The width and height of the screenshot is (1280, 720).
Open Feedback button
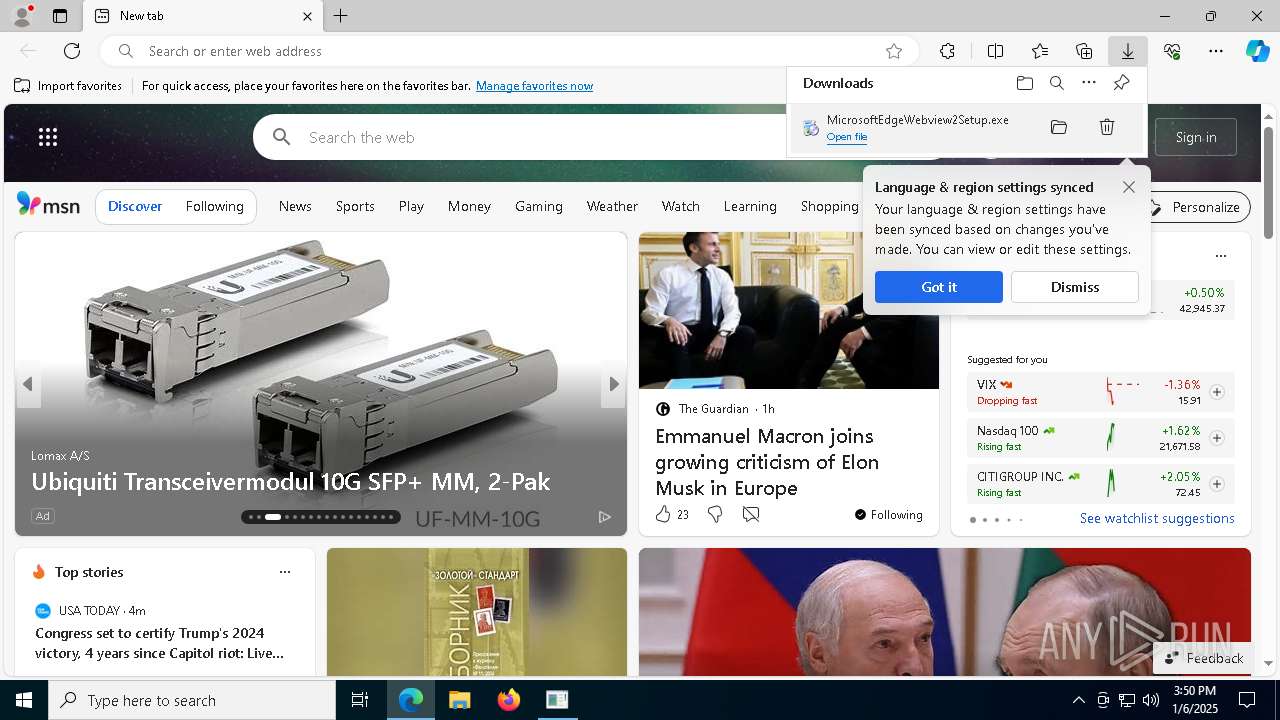click(x=1203, y=658)
